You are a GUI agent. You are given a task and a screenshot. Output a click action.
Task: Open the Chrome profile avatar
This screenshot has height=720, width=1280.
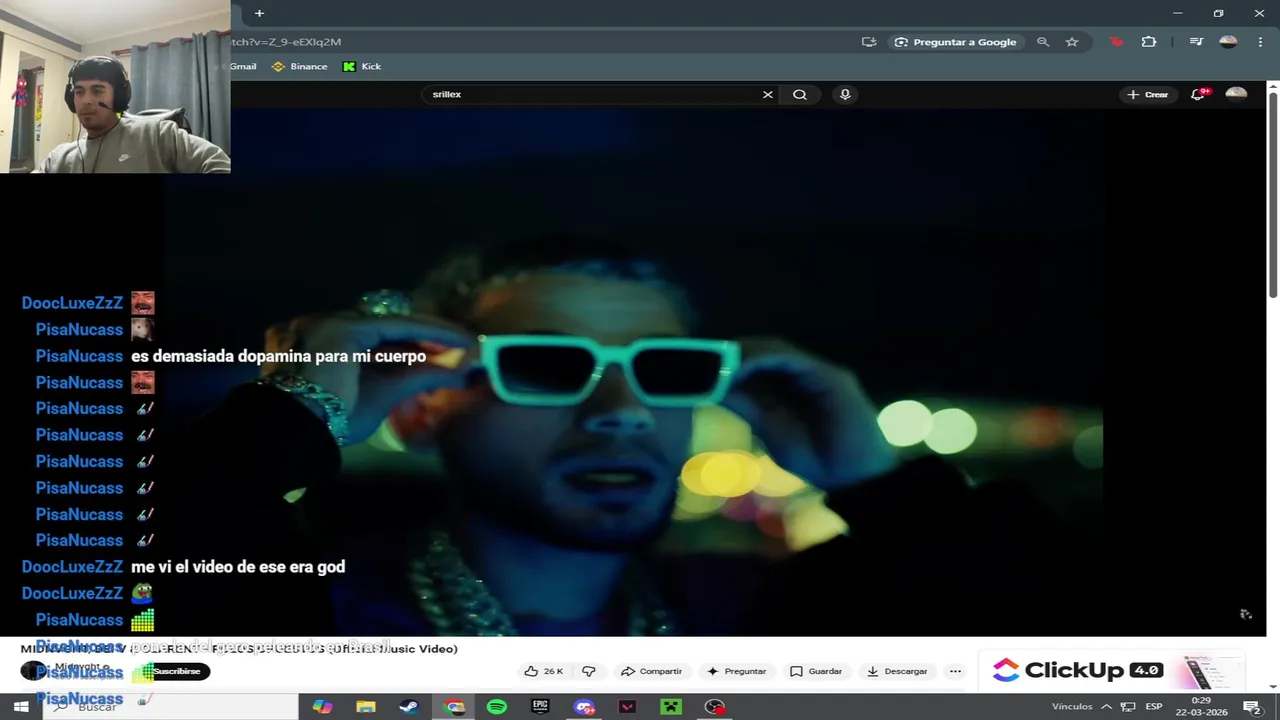click(1229, 42)
